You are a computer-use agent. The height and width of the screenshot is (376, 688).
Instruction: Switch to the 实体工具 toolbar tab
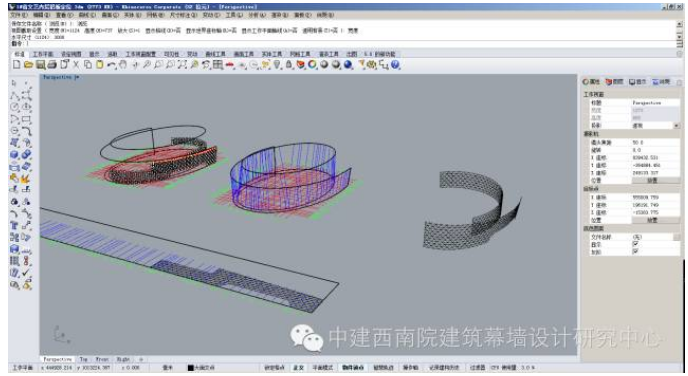coord(272,54)
